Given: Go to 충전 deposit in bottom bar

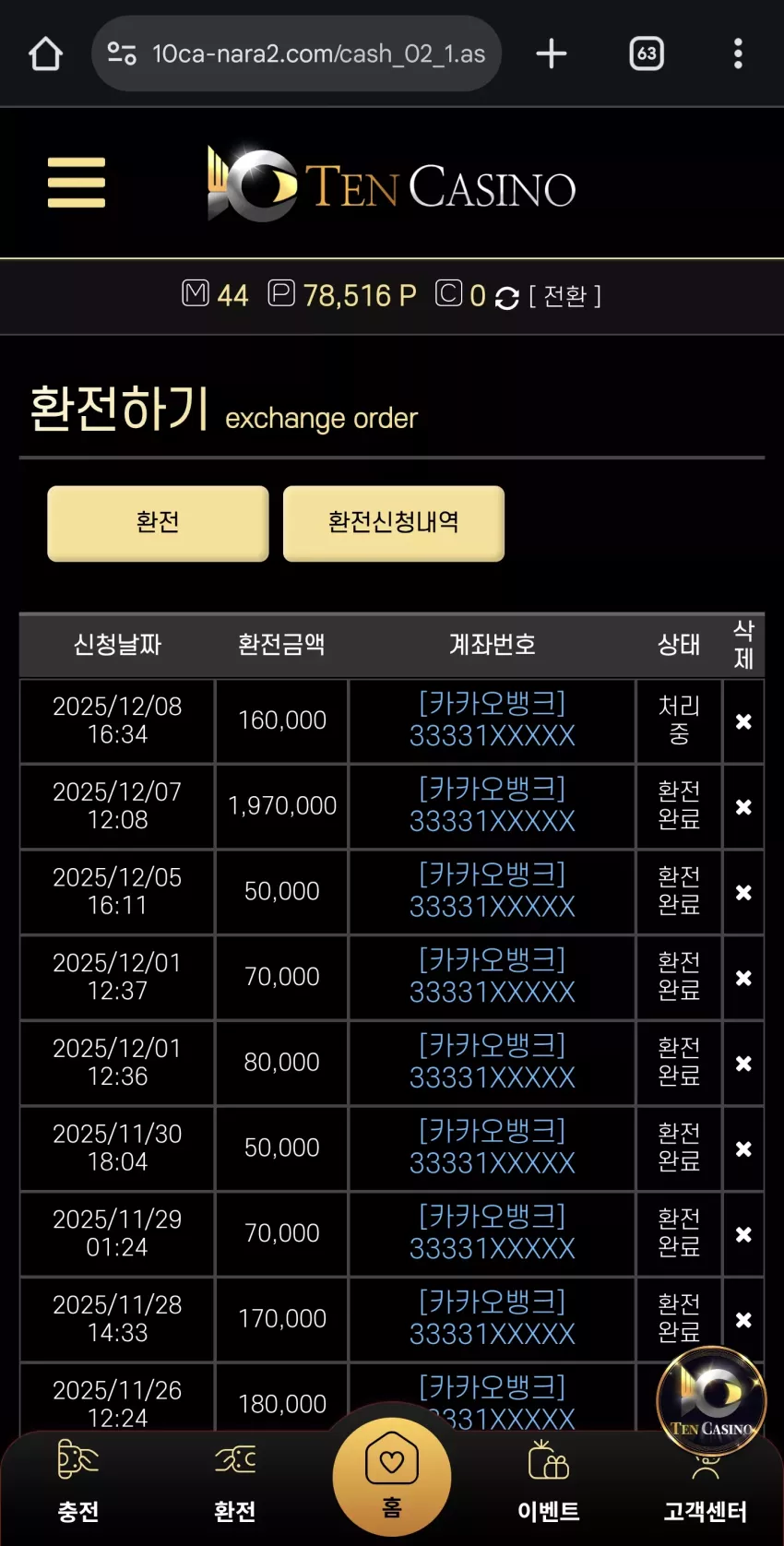Looking at the screenshot, I should (x=78, y=1481).
